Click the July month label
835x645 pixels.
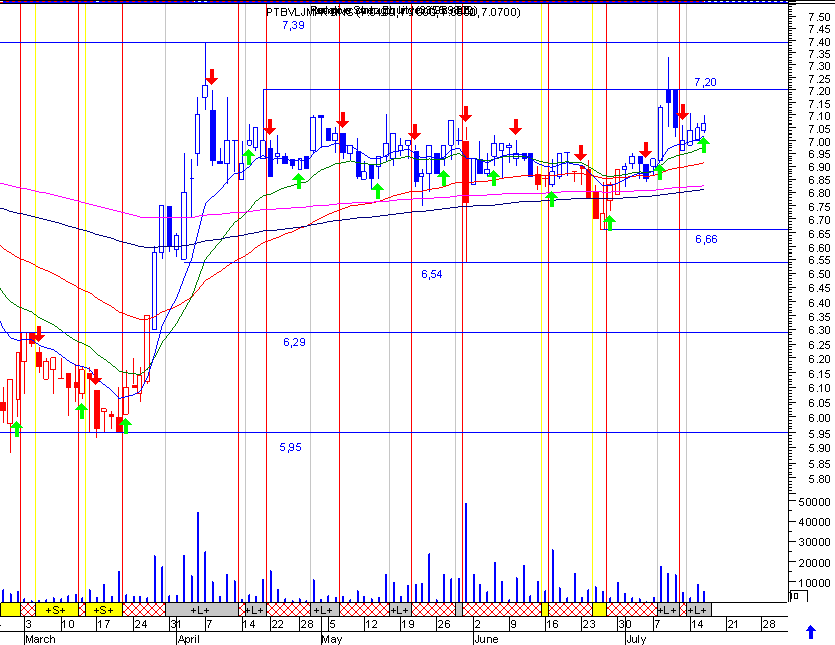[x=636, y=639]
